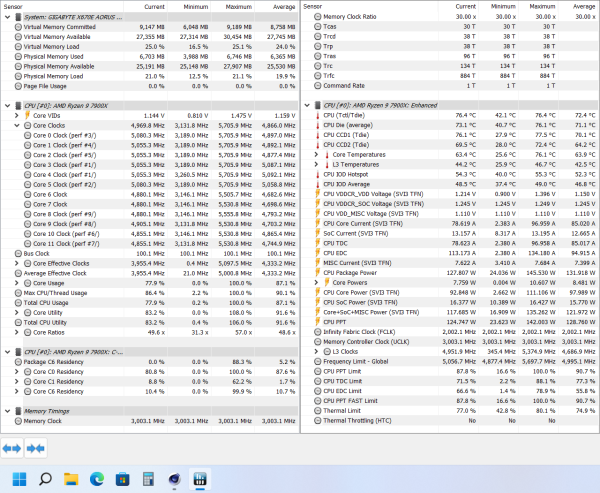This screenshot has height=493, width=600.
Task: Collapse CPU Ryzen 9 7900X Enhanced group
Action: point(307,105)
